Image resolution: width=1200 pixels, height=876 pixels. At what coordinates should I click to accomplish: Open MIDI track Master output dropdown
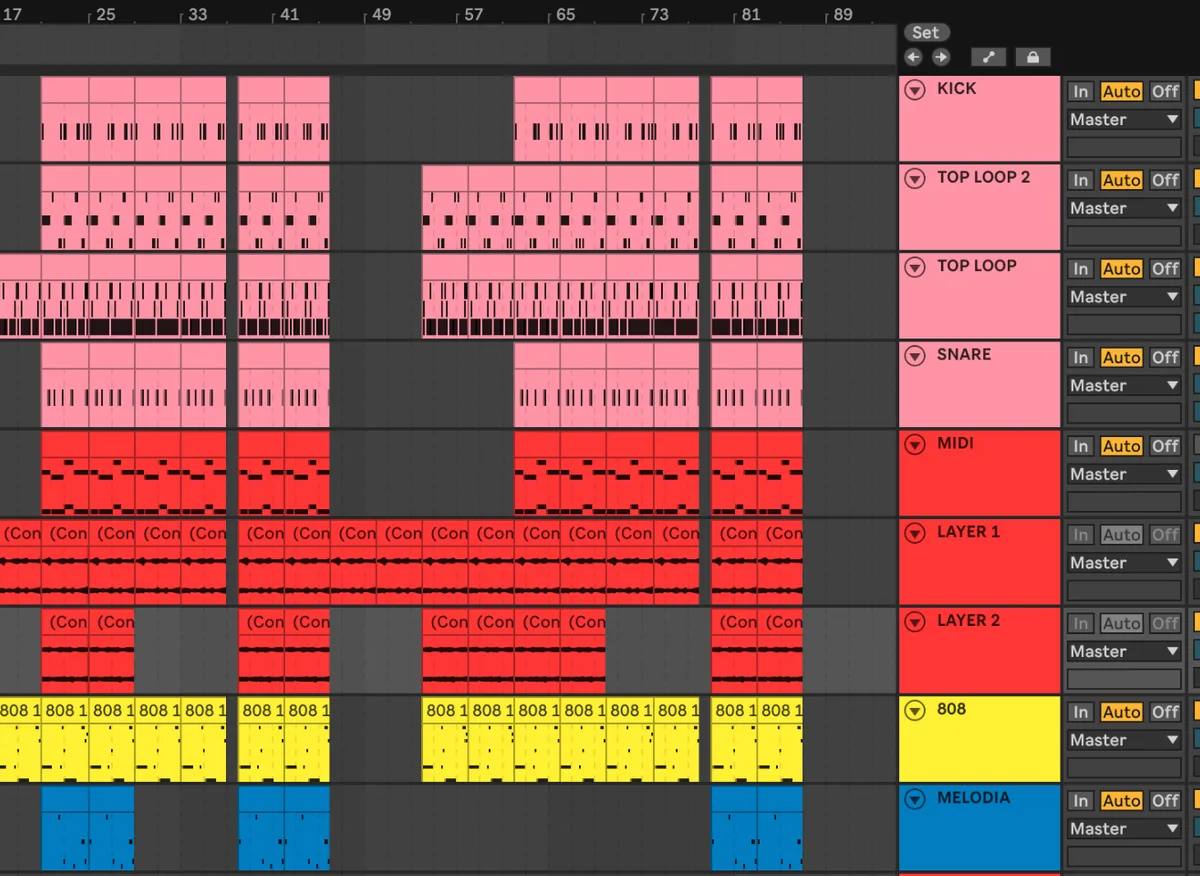[x=1124, y=474]
